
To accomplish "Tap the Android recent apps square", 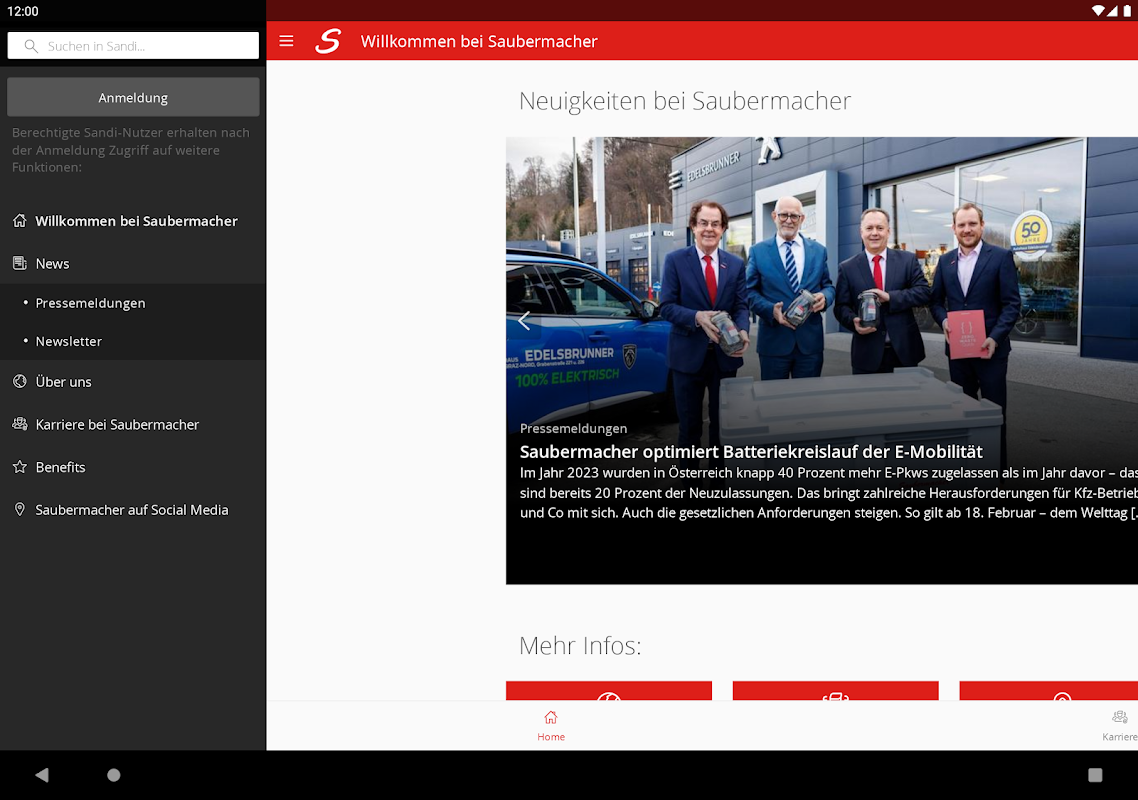I will click(1095, 775).
